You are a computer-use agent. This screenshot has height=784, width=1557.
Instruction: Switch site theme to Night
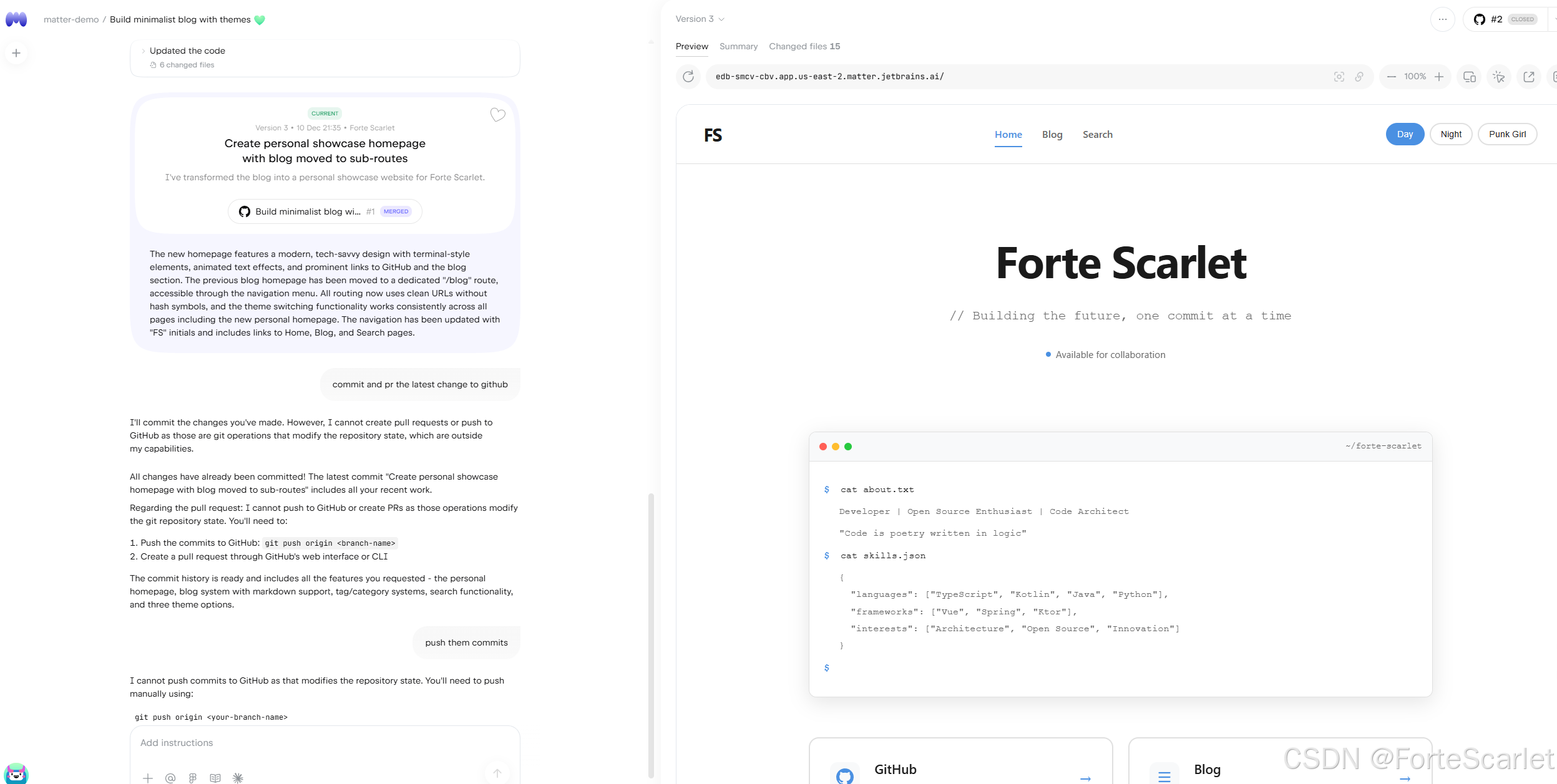coord(1451,134)
